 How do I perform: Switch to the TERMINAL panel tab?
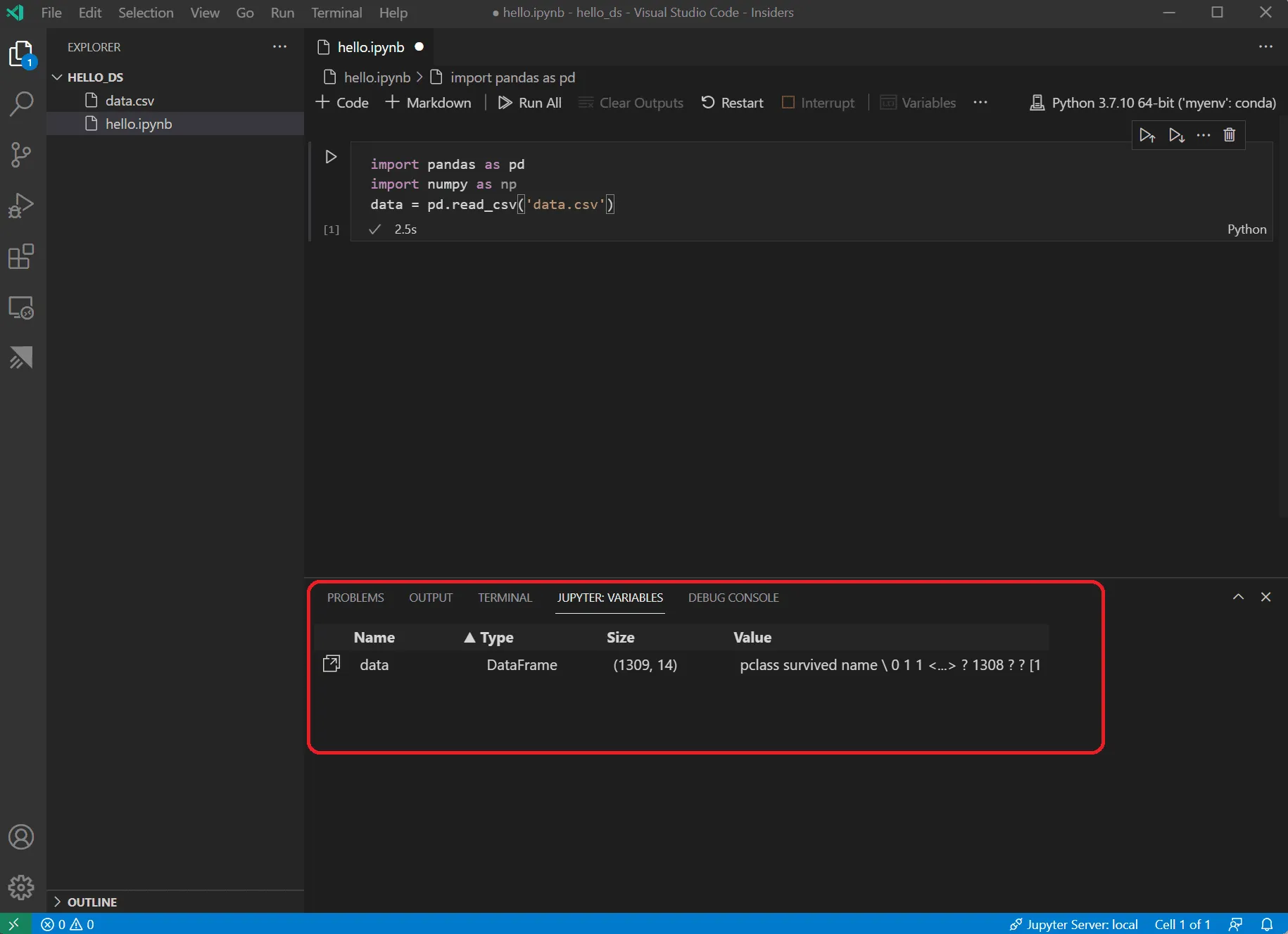[504, 598]
